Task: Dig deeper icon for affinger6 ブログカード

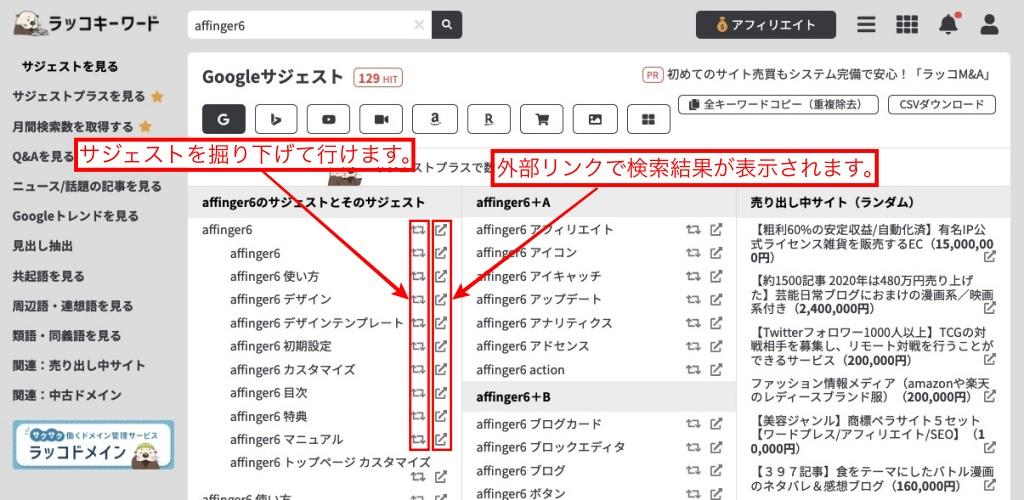Action: coord(694,424)
